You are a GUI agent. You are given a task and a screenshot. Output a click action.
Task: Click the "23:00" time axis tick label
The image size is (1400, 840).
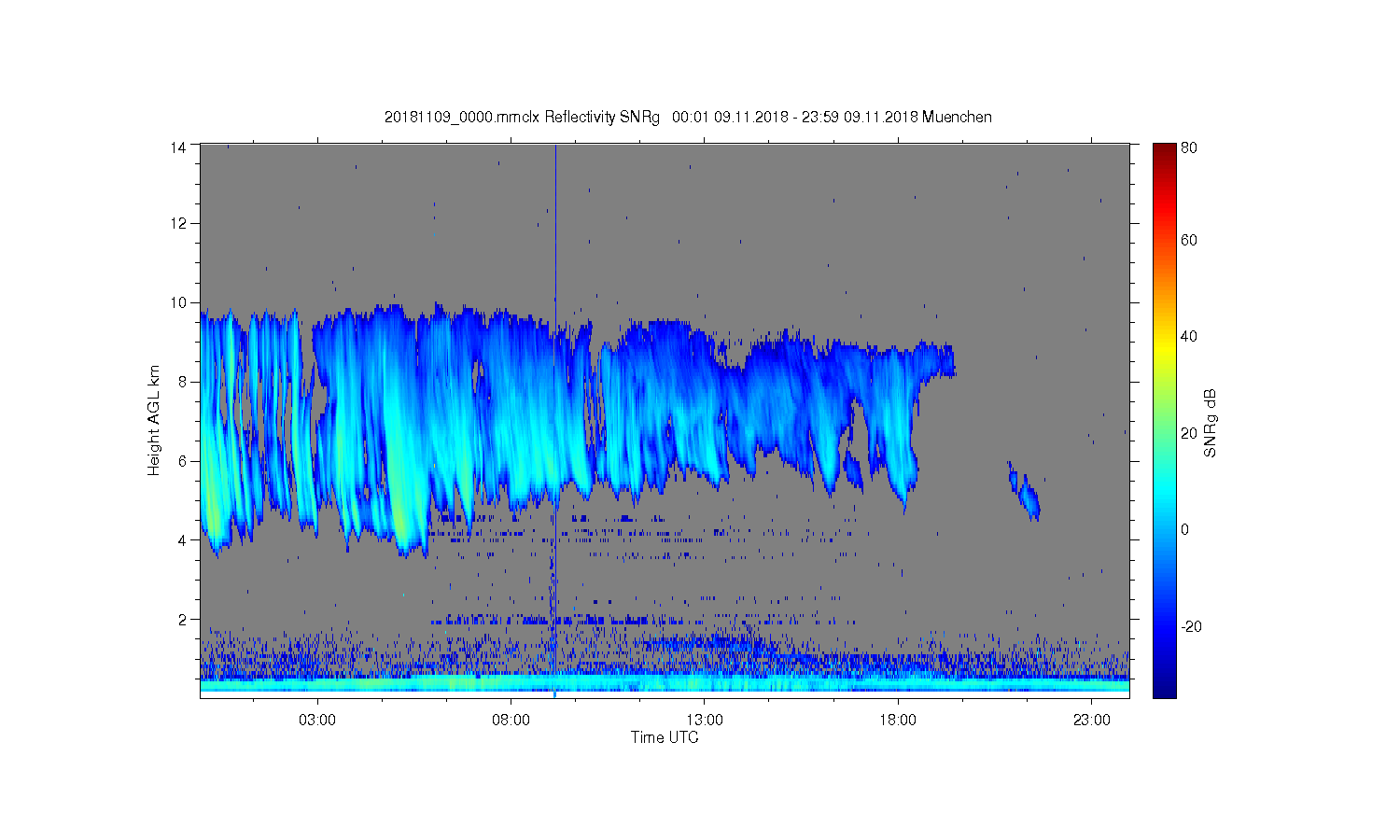click(x=1092, y=721)
